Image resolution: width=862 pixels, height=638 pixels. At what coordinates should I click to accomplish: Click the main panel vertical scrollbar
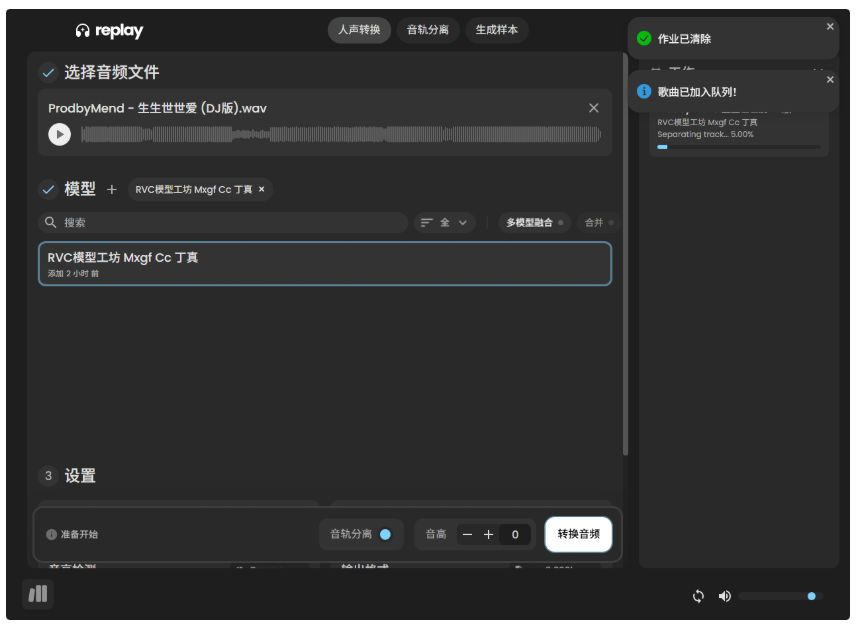point(625,254)
